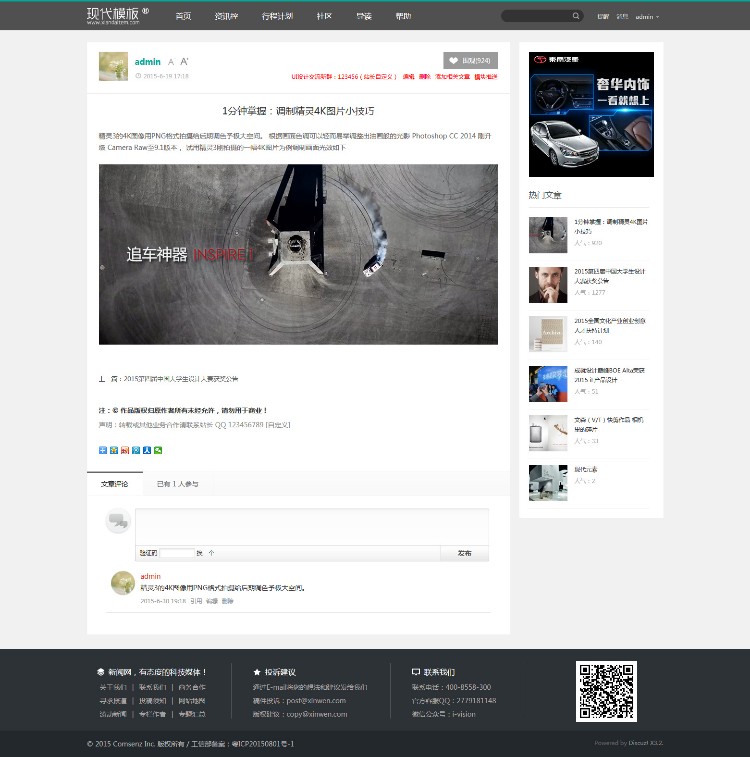The width and height of the screenshot is (750, 757).
Task: Click the gray speech bubble comment avatar icon
Action: click(x=118, y=521)
